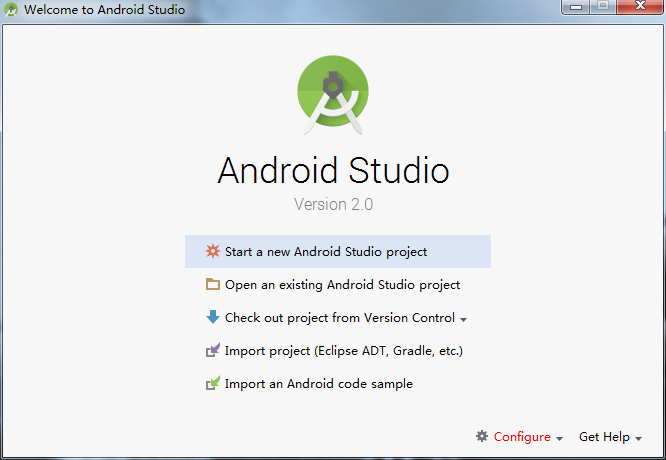This screenshot has height=460, width=666.
Task: Click the Configure gear icon
Action: click(482, 436)
